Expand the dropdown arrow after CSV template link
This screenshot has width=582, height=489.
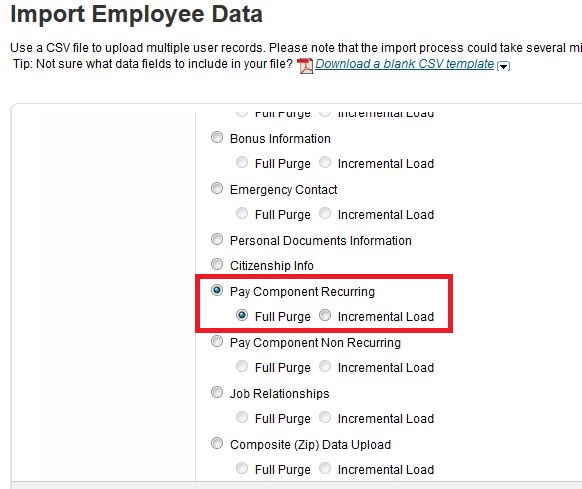coord(503,66)
